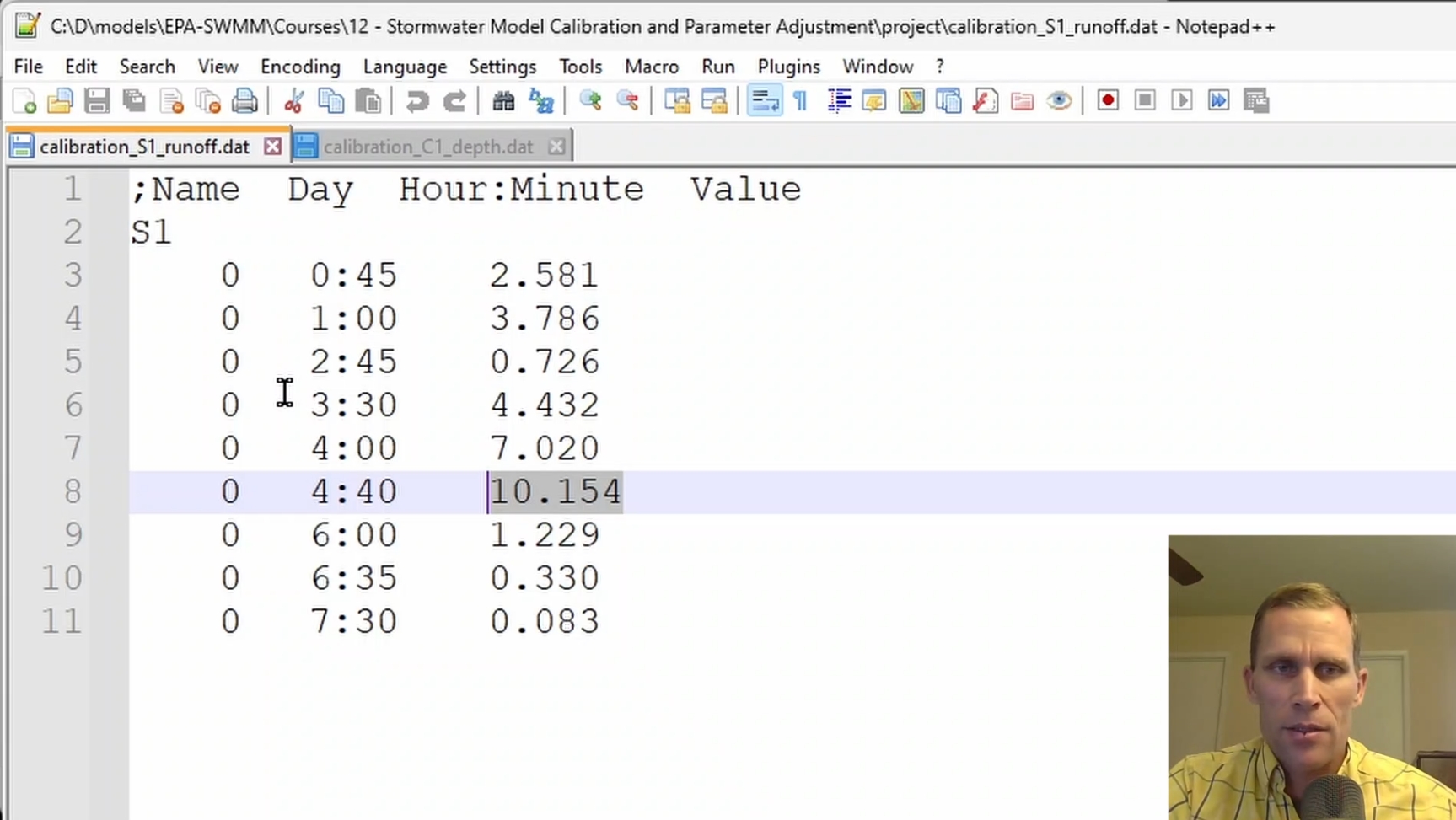Run macro multiple times fast-forward icon

1219,101
